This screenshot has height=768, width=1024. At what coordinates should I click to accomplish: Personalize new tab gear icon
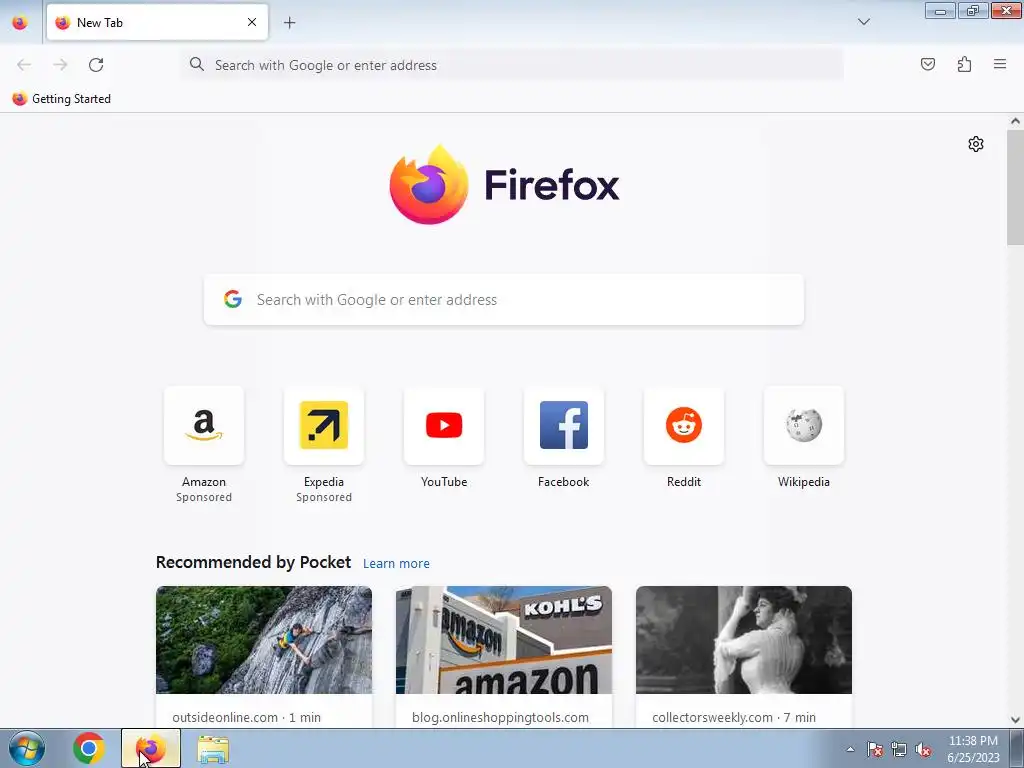click(976, 144)
